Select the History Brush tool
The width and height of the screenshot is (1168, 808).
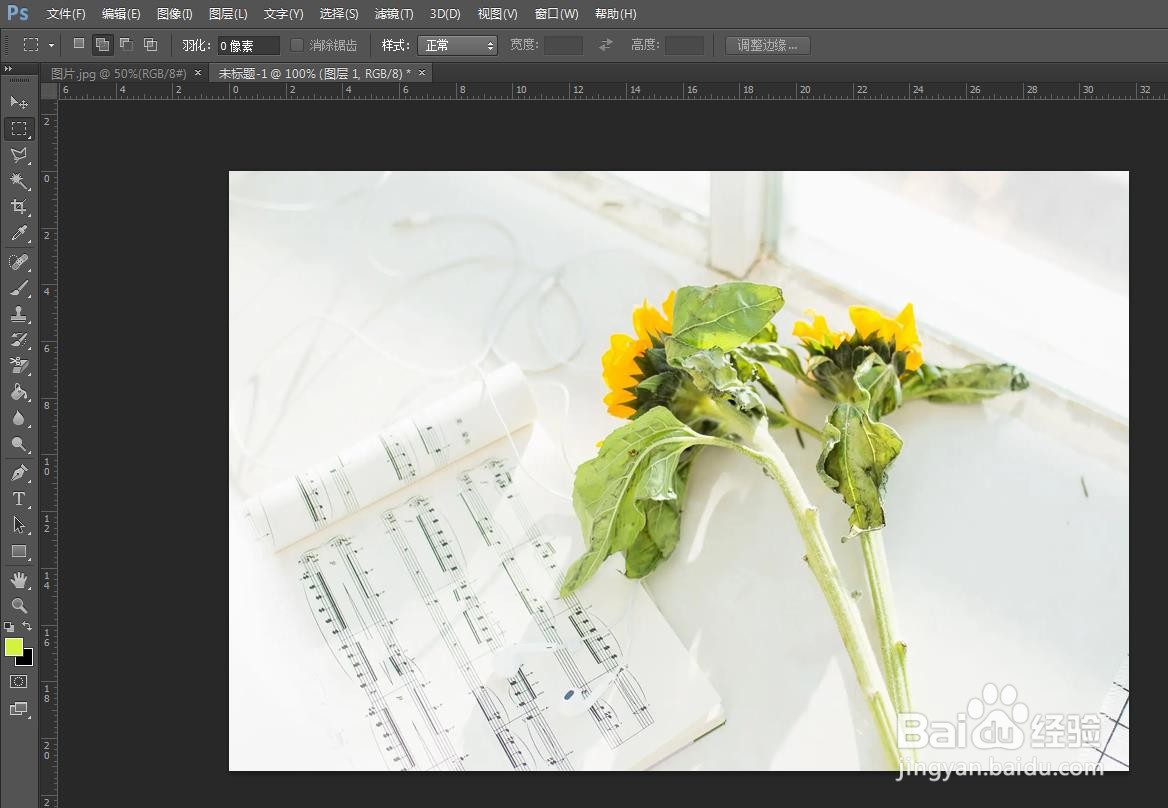(19, 340)
